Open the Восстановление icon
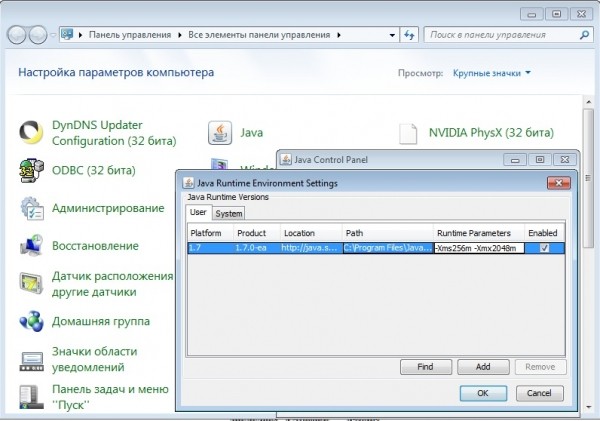 pos(31,245)
